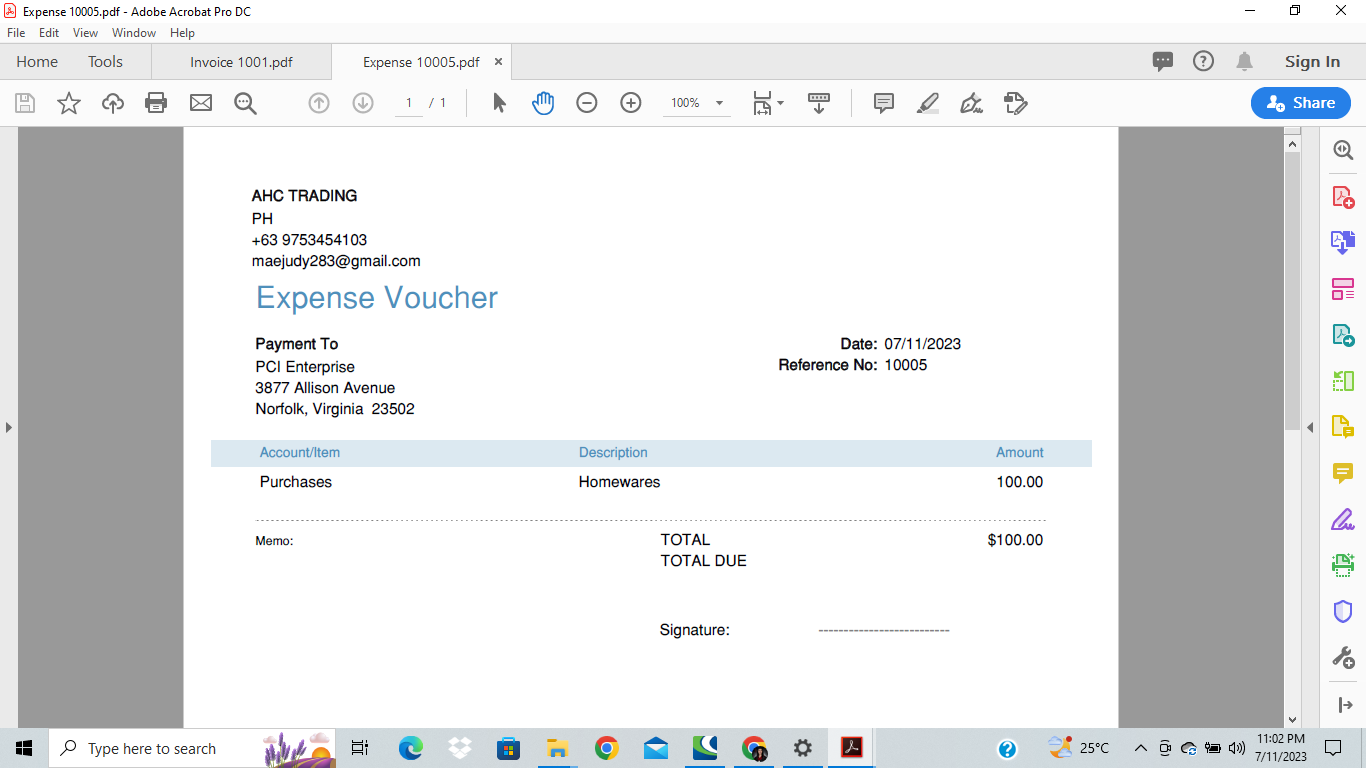
Task: Add the document to starred files
Action: tap(69, 103)
